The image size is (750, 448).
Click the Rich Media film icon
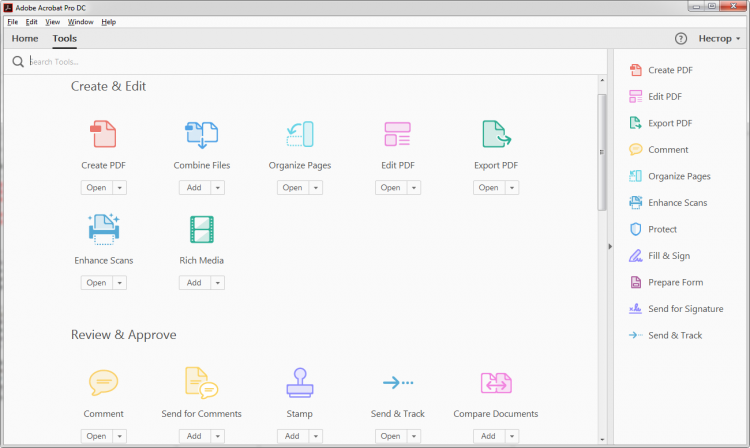tap(201, 229)
